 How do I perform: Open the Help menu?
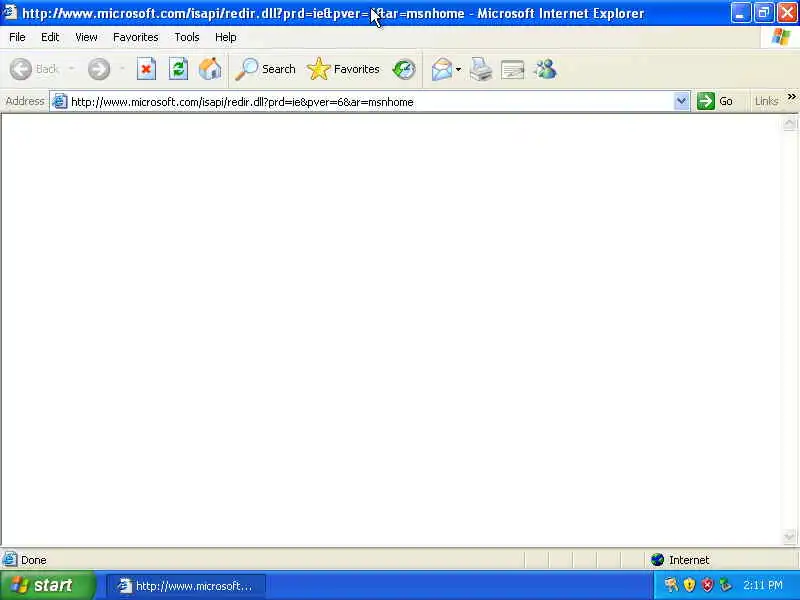coord(226,37)
